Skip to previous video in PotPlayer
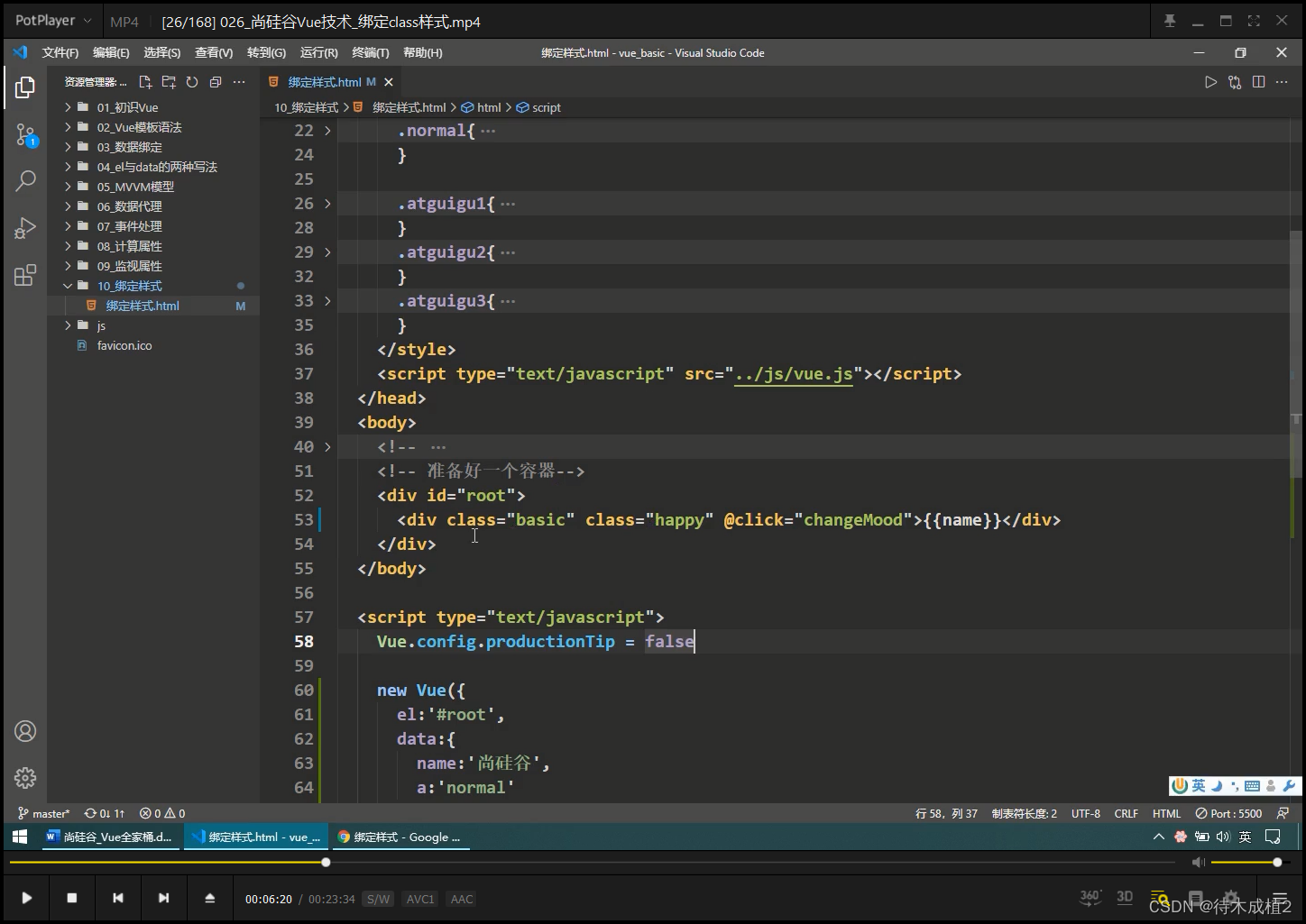 click(117, 898)
